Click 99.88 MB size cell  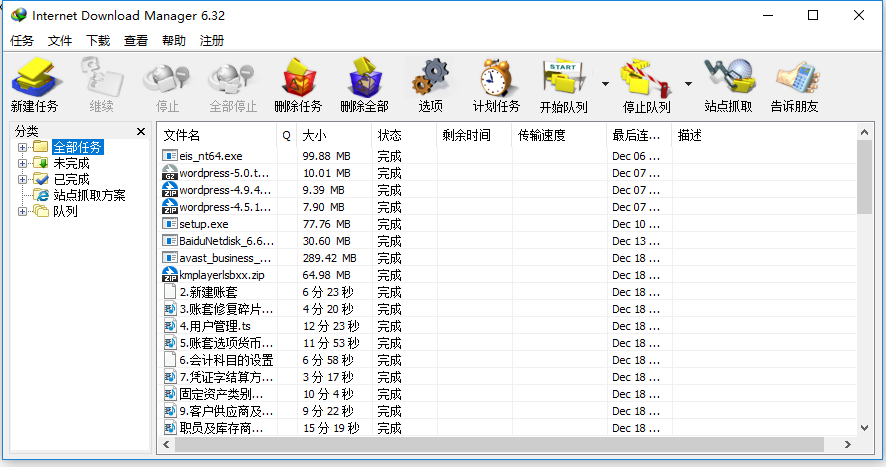(x=327, y=155)
